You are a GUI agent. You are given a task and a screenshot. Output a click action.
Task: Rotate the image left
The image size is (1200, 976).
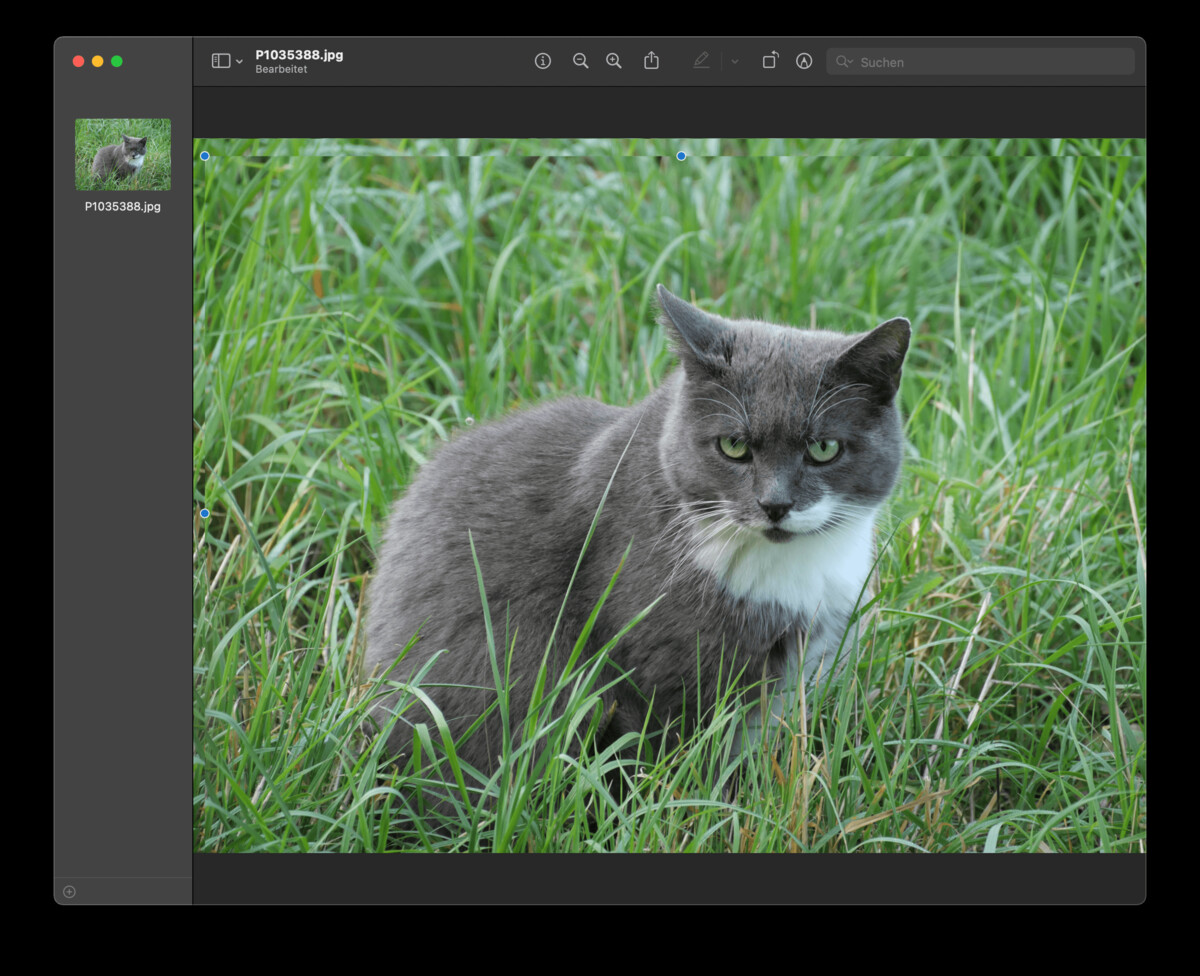pos(769,61)
